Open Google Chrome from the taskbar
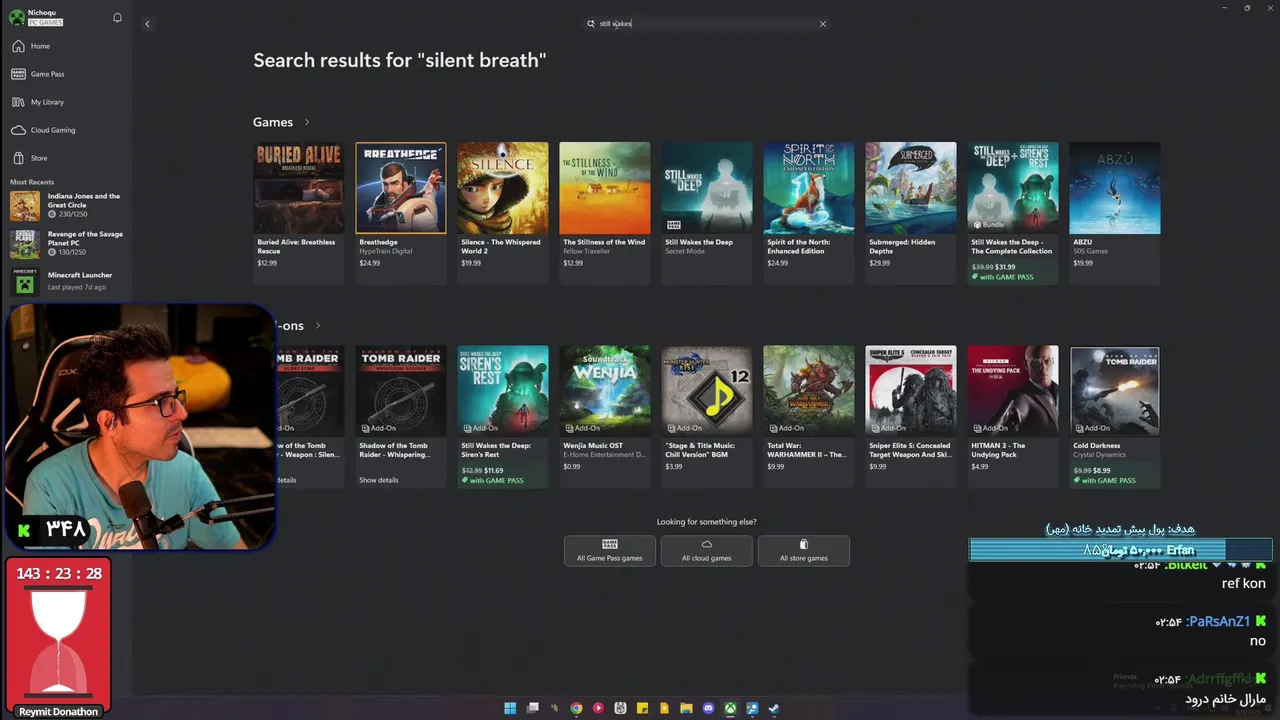This screenshot has height=720, width=1280. coord(576,708)
